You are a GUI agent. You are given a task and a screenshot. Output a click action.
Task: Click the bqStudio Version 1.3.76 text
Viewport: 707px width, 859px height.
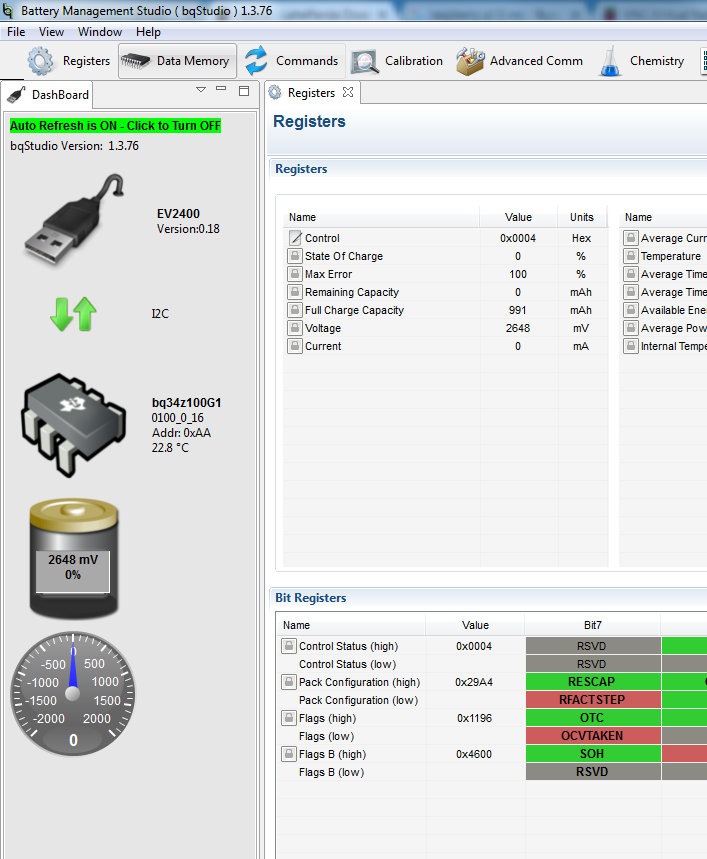click(x=74, y=146)
